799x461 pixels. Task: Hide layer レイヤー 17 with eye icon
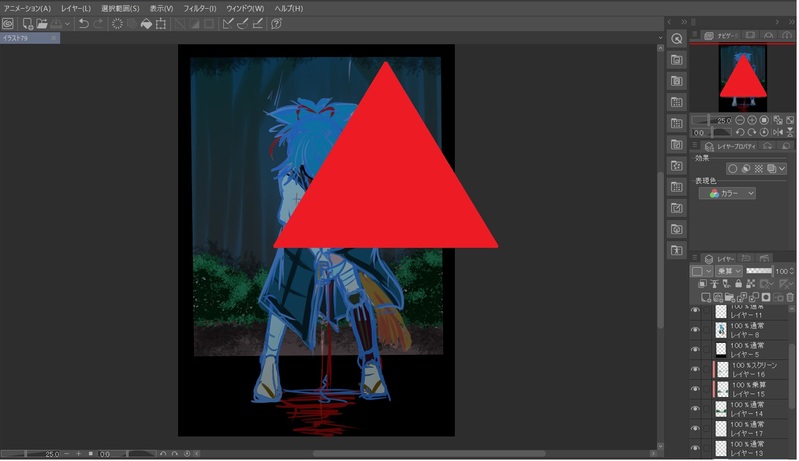pyautogui.click(x=695, y=428)
